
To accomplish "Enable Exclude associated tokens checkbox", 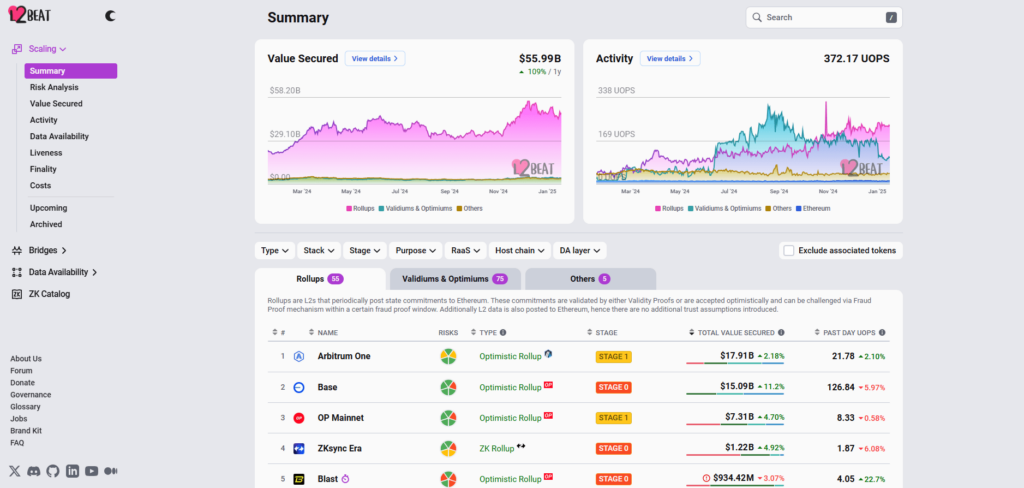I will pyautogui.click(x=789, y=250).
